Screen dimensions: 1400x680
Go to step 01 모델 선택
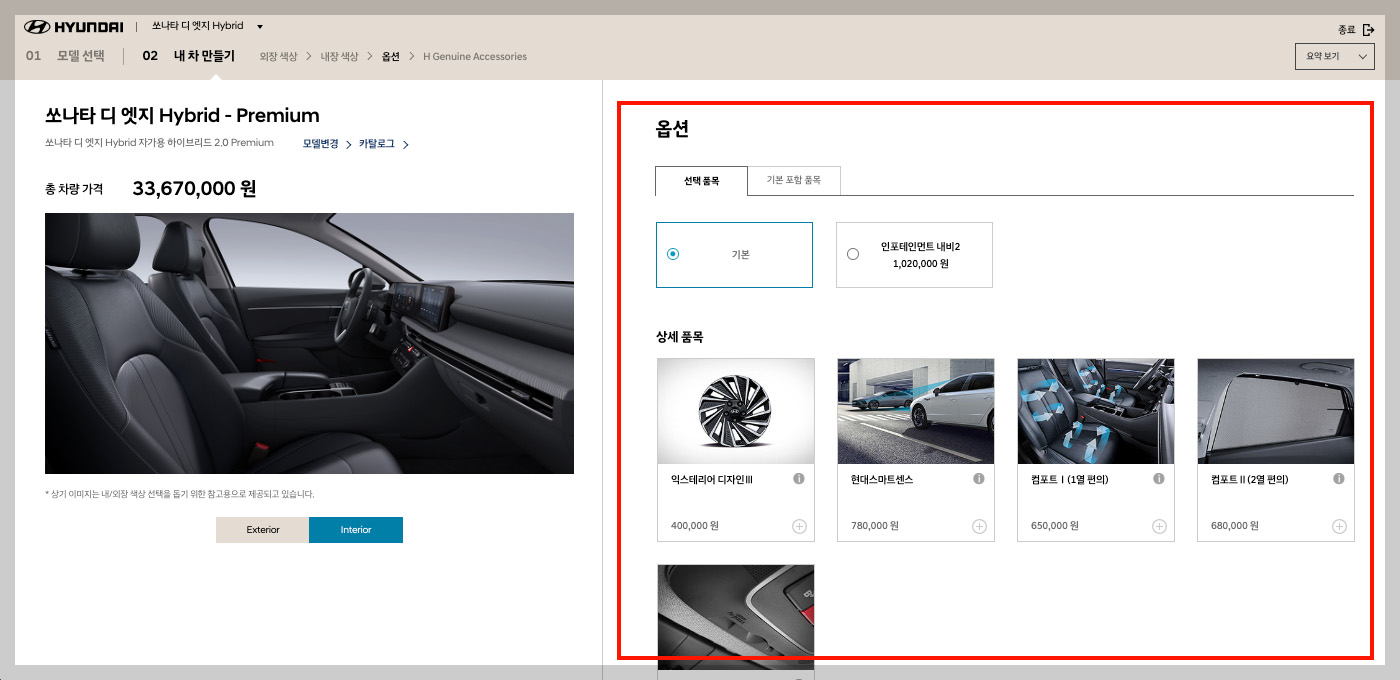click(65, 56)
